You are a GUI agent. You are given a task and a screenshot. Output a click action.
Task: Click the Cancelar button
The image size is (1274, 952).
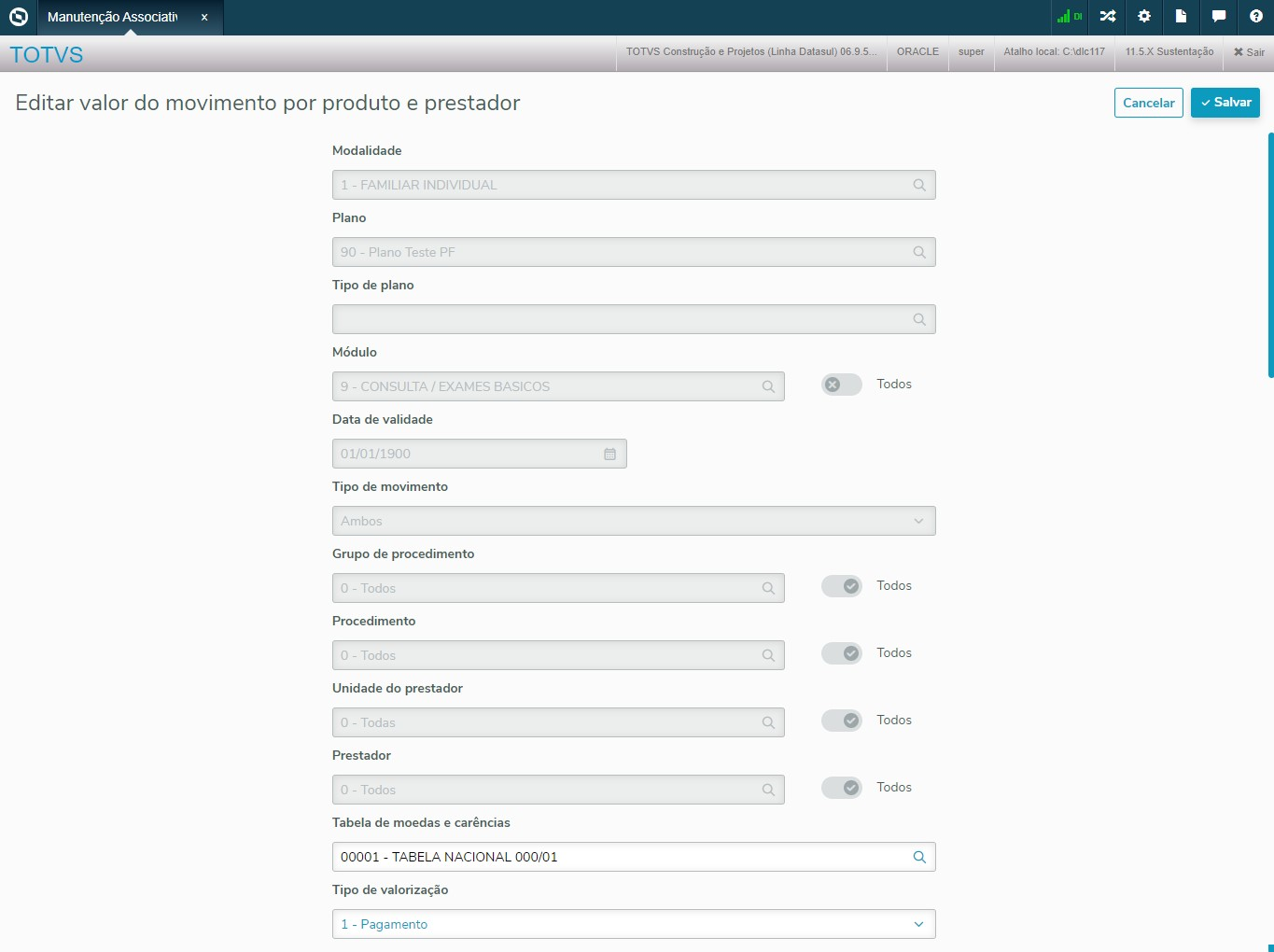click(x=1148, y=103)
